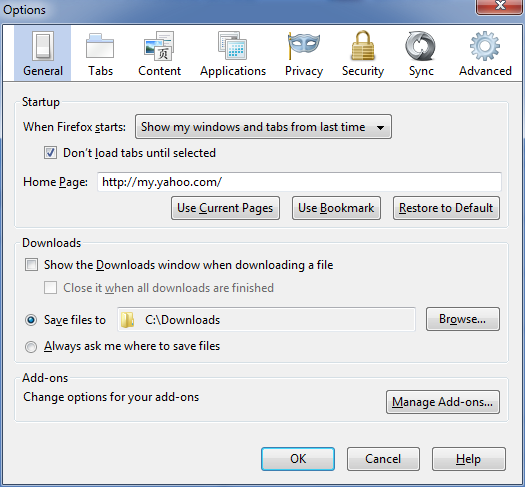Viewport: 525px width, 487px height.
Task: Click the Use Bookmark button
Action: coord(336,208)
